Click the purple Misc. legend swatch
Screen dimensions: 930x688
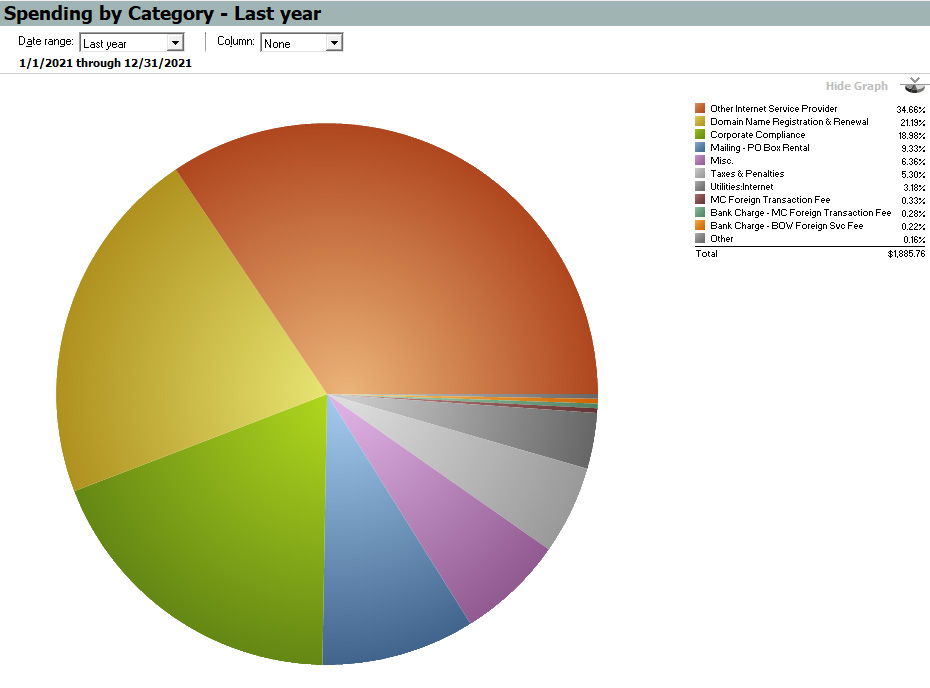click(701, 160)
